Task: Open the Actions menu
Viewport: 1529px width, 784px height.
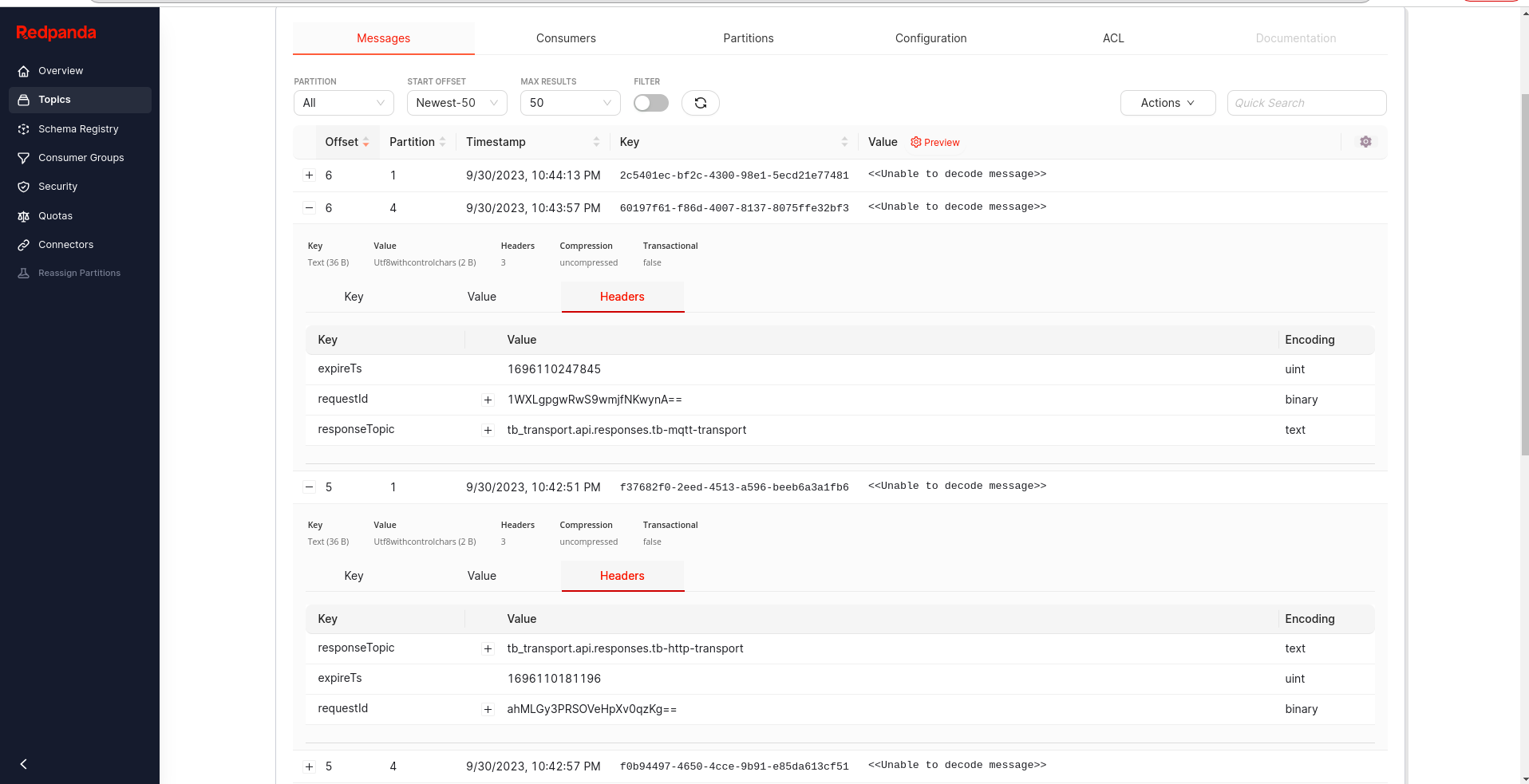Action: (x=1167, y=103)
